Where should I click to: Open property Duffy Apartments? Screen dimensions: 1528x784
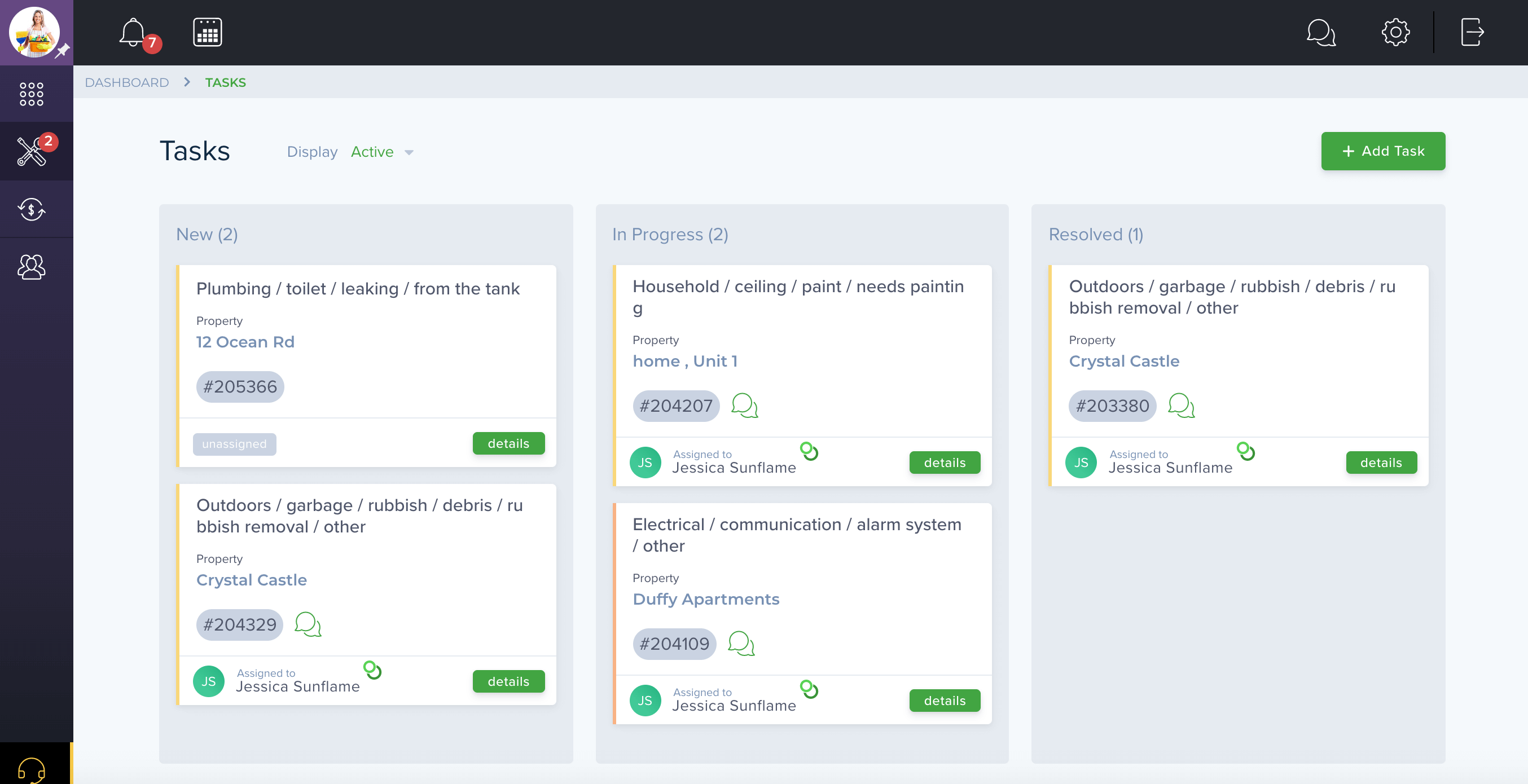click(706, 598)
